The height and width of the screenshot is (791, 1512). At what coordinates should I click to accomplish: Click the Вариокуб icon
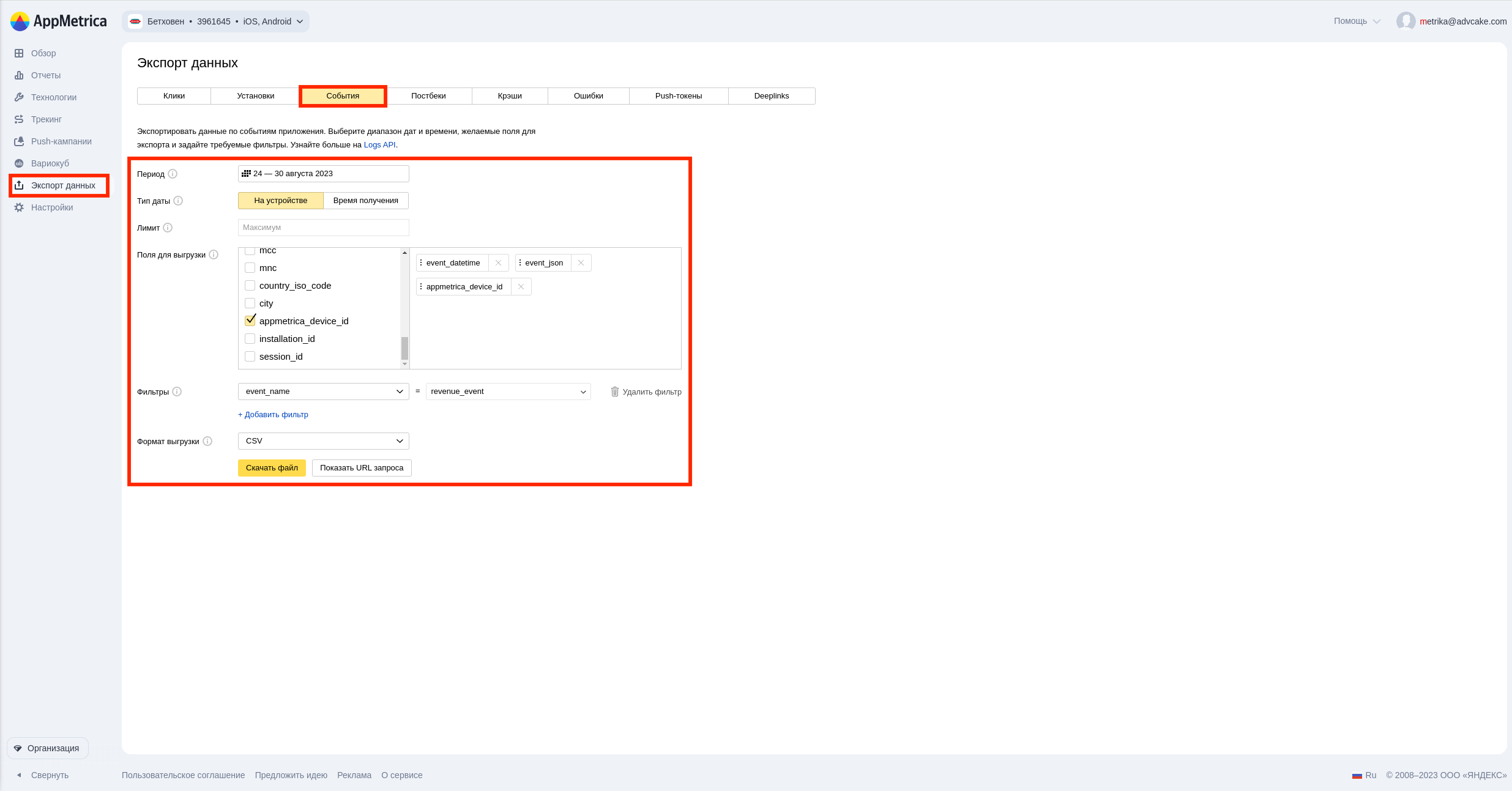click(x=19, y=163)
